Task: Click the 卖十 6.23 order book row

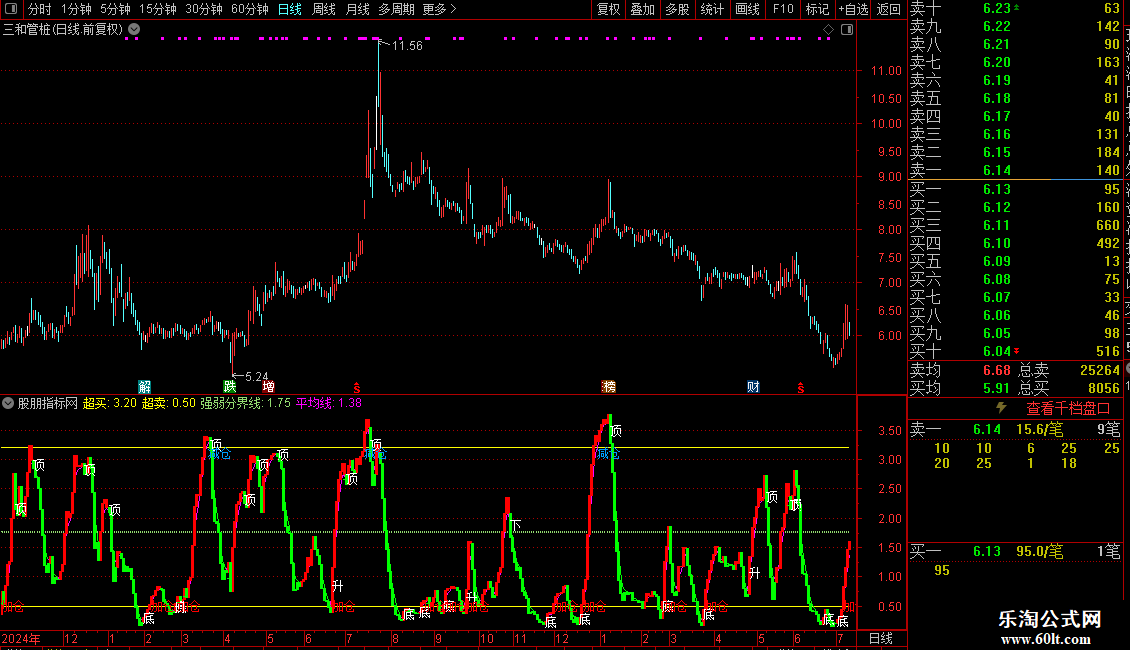Action: pyautogui.click(x=1015, y=9)
